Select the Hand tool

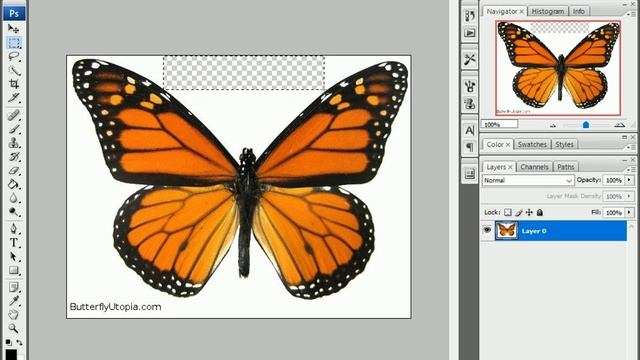click(13, 314)
